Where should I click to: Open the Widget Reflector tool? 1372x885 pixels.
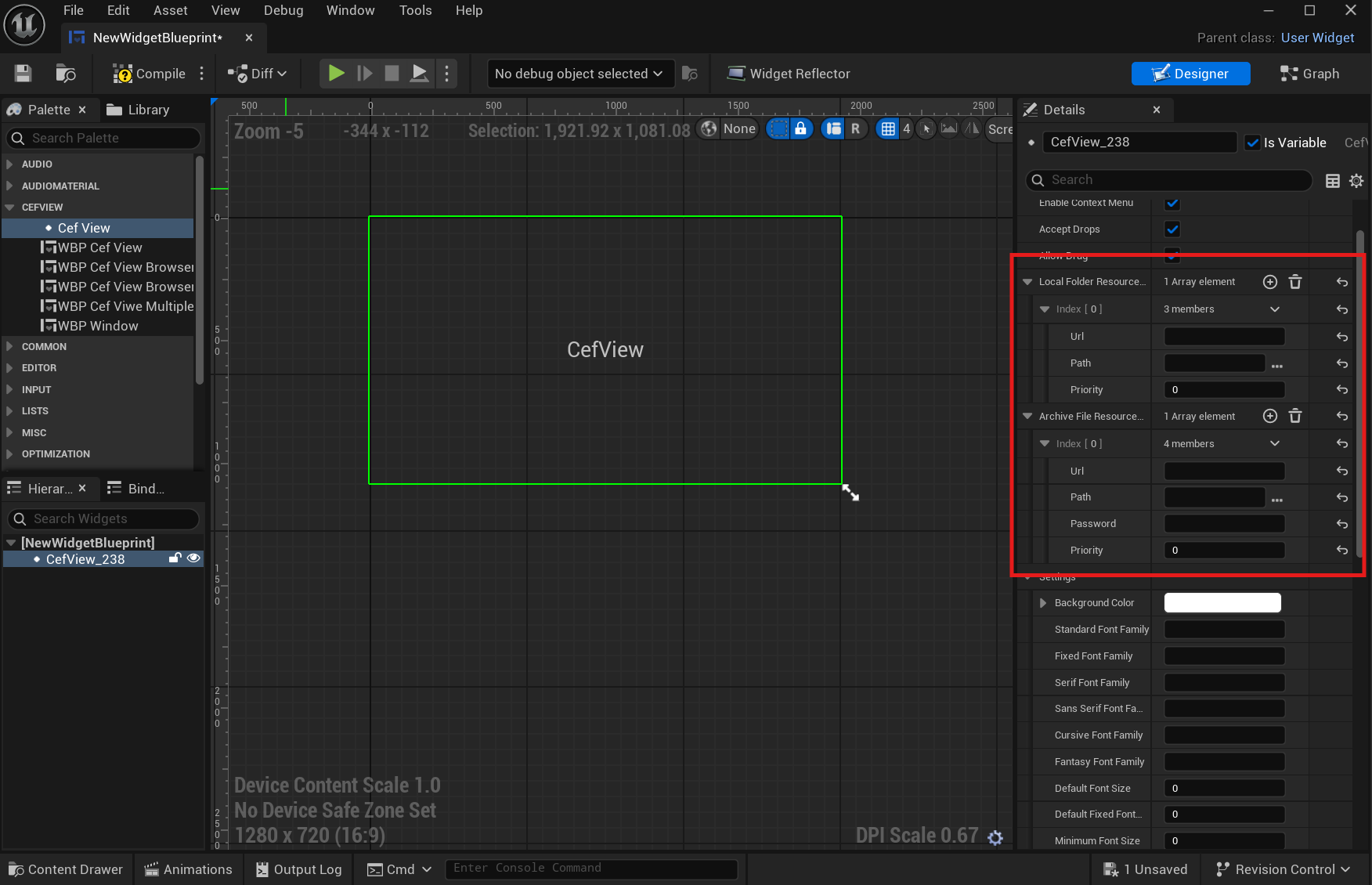click(789, 74)
